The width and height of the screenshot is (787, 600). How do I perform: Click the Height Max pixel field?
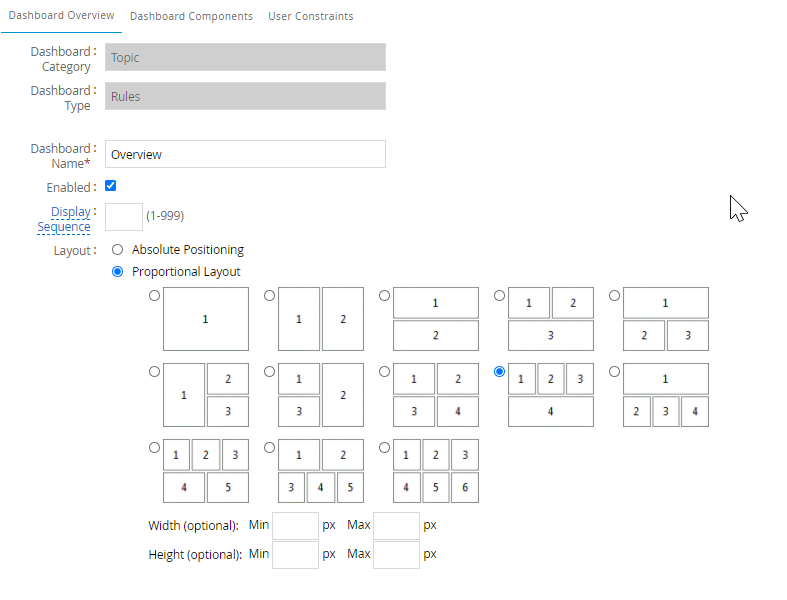(x=396, y=554)
